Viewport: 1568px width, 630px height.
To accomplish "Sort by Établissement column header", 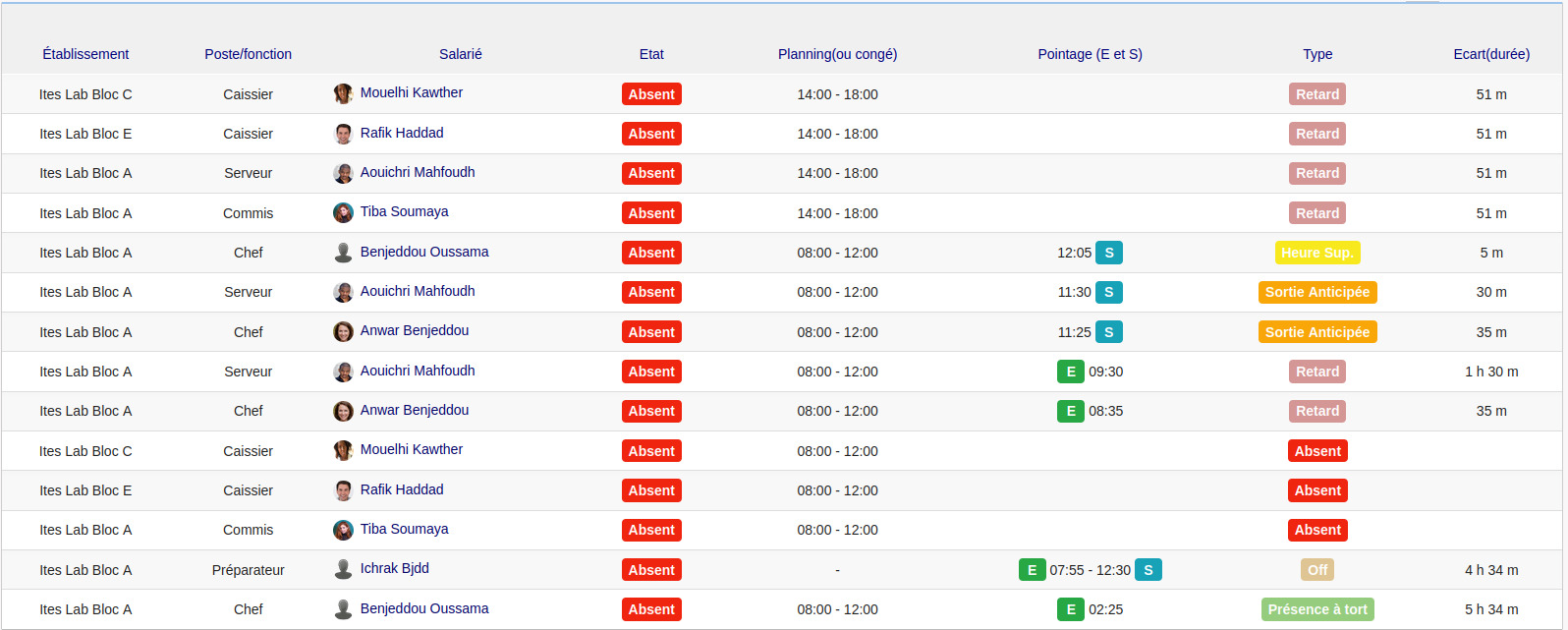I will (x=85, y=54).
